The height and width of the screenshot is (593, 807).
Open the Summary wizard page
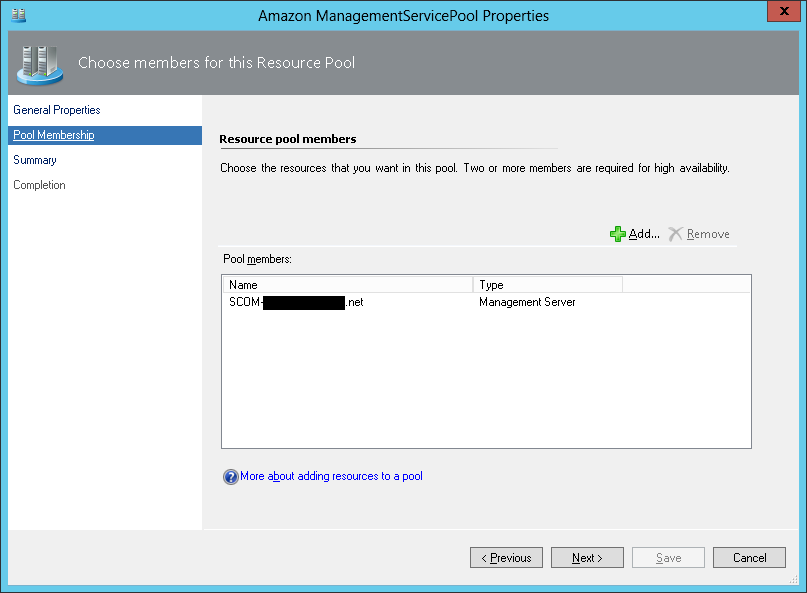pyautogui.click(x=34, y=159)
